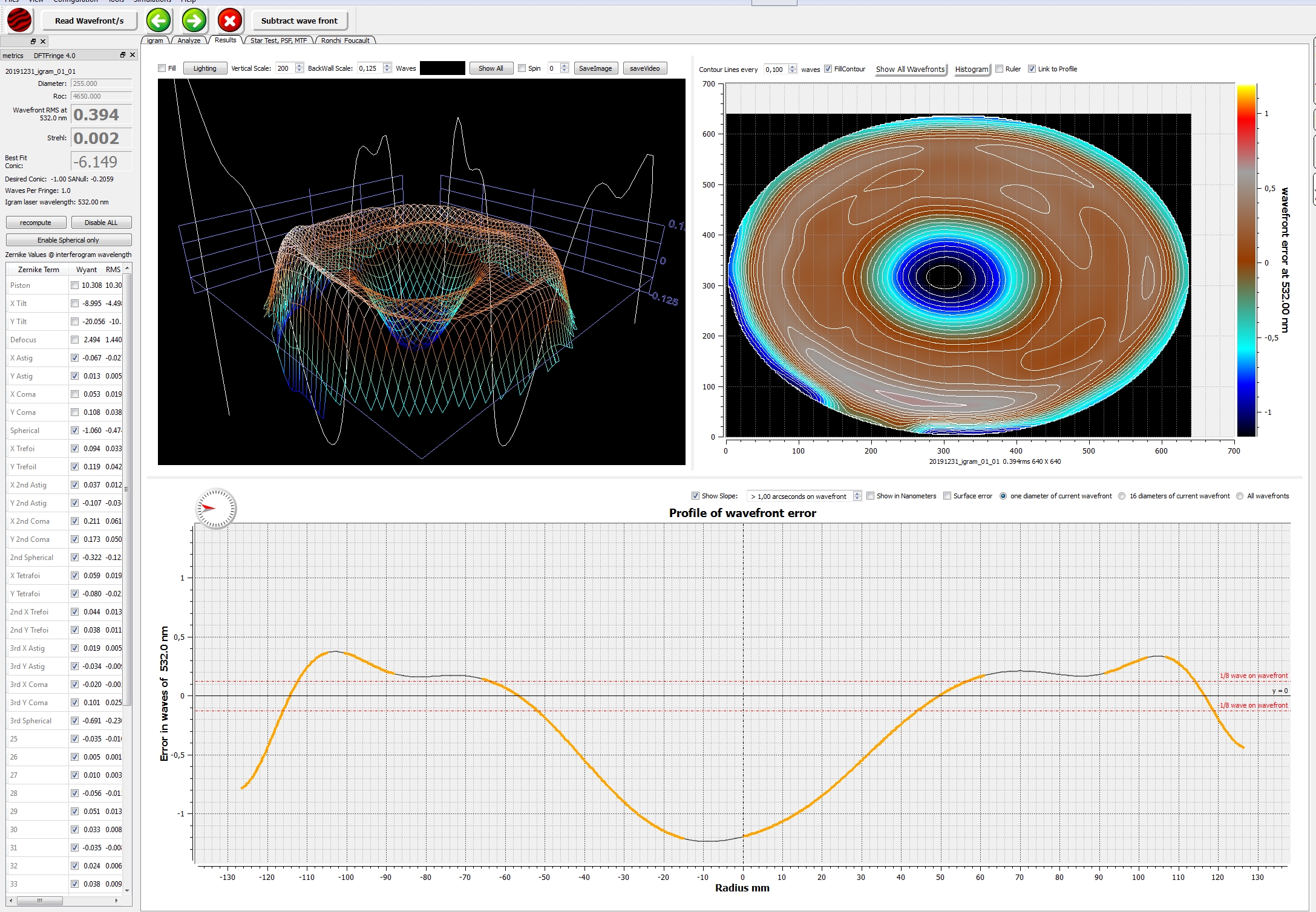Go to next wavefront with green right arrow
Image resolution: width=1316 pixels, height=912 pixels.
click(194, 21)
